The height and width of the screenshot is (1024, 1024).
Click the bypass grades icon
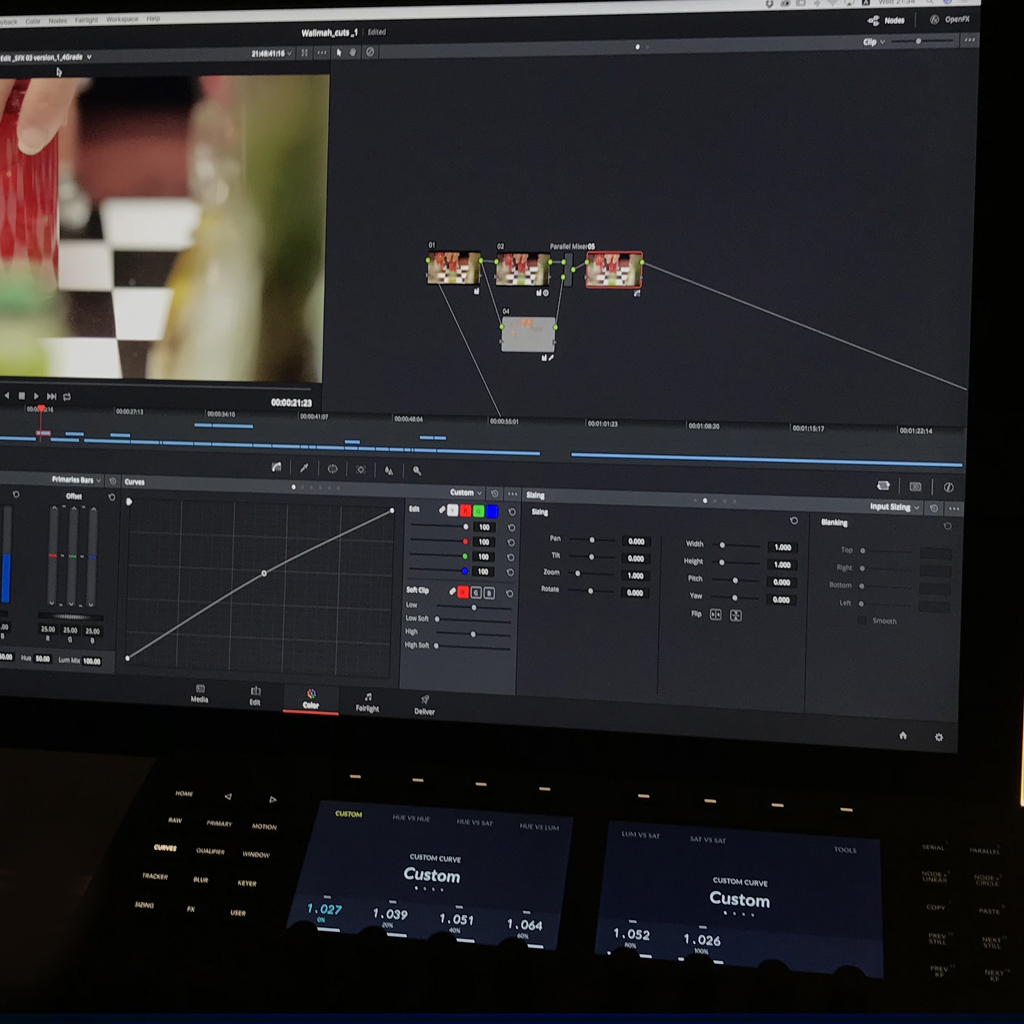tap(370, 52)
